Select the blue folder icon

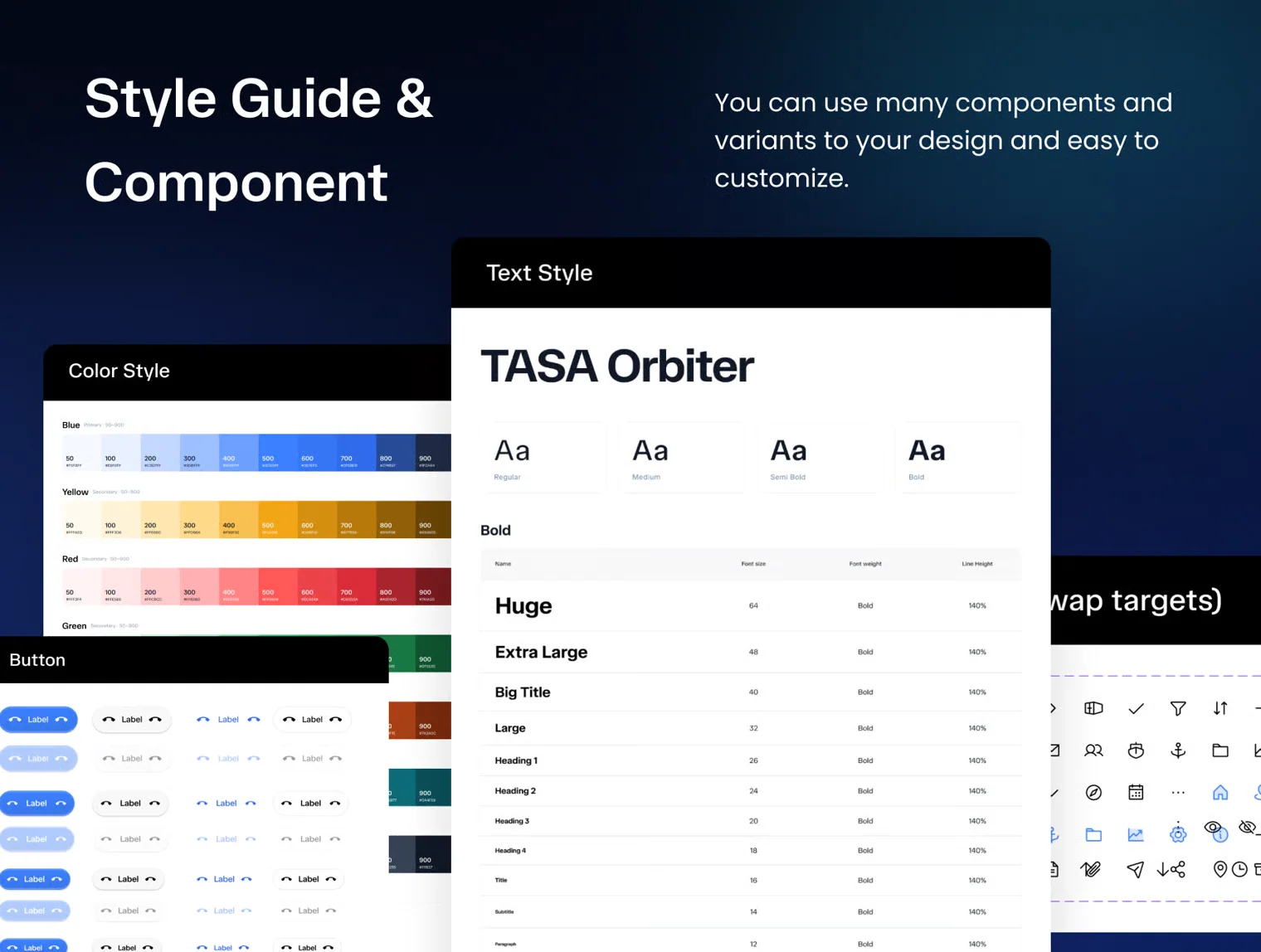coord(1093,835)
